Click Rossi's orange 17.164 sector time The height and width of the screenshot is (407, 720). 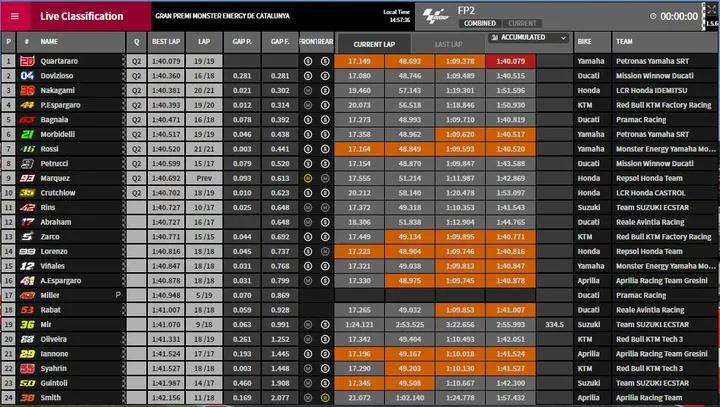359,149
